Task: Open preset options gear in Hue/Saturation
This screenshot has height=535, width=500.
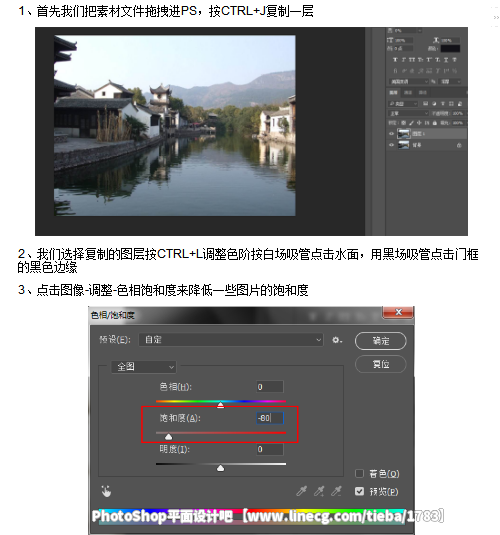Action: [337, 340]
